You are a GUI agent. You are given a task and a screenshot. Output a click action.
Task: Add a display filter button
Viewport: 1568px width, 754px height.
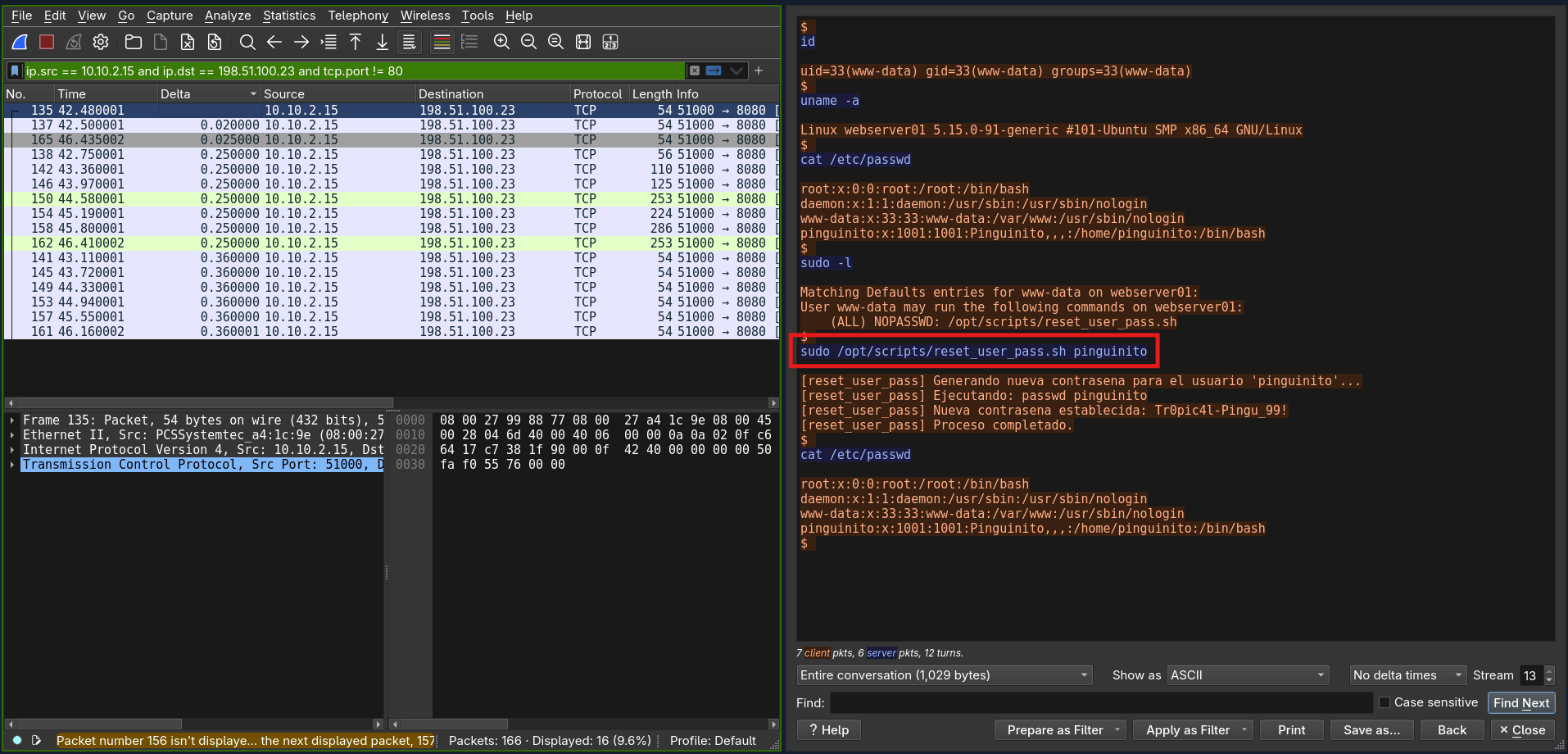(759, 71)
